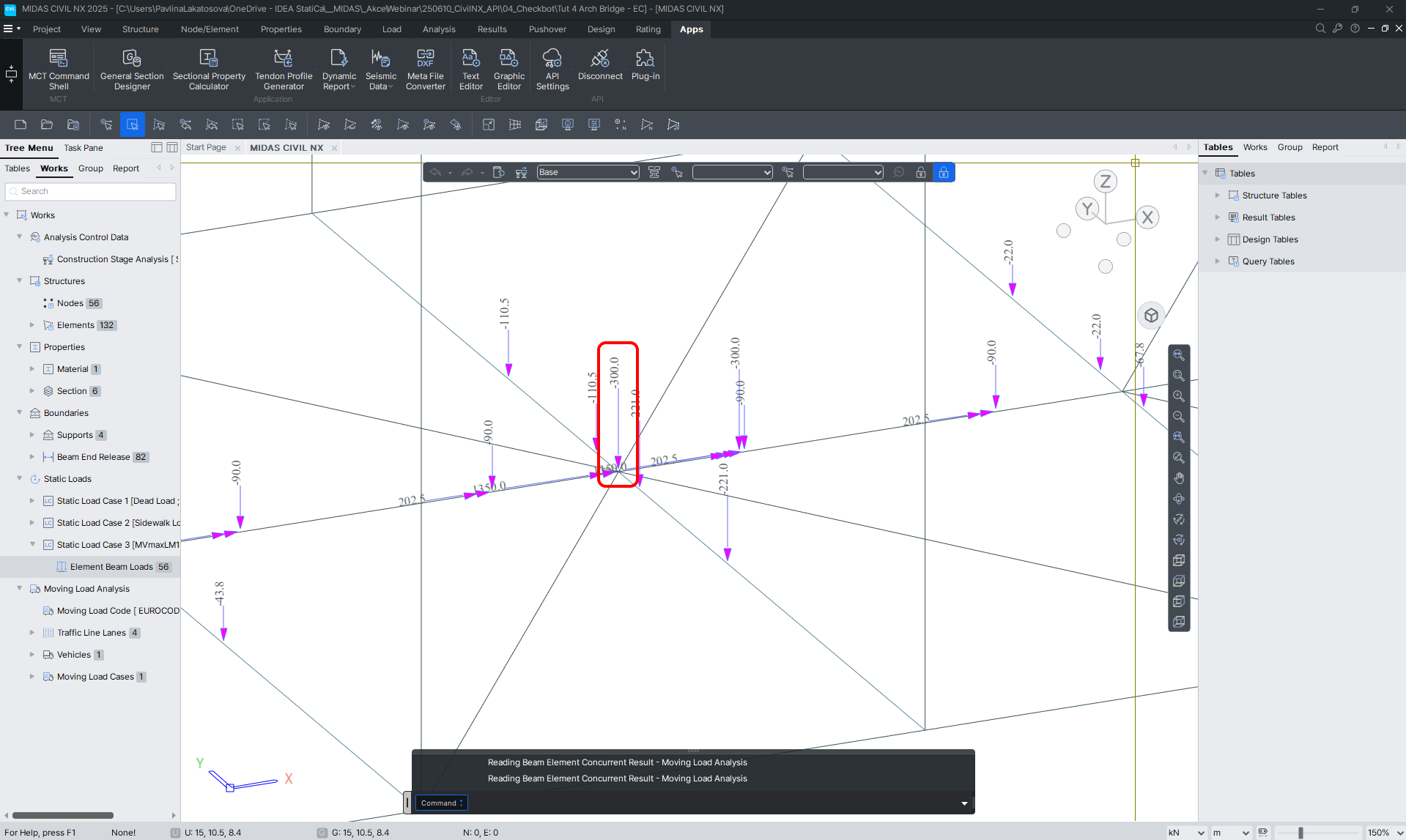Viewport: 1406px width, 840px height.
Task: Open the MCT Command Shell
Action: point(59,69)
